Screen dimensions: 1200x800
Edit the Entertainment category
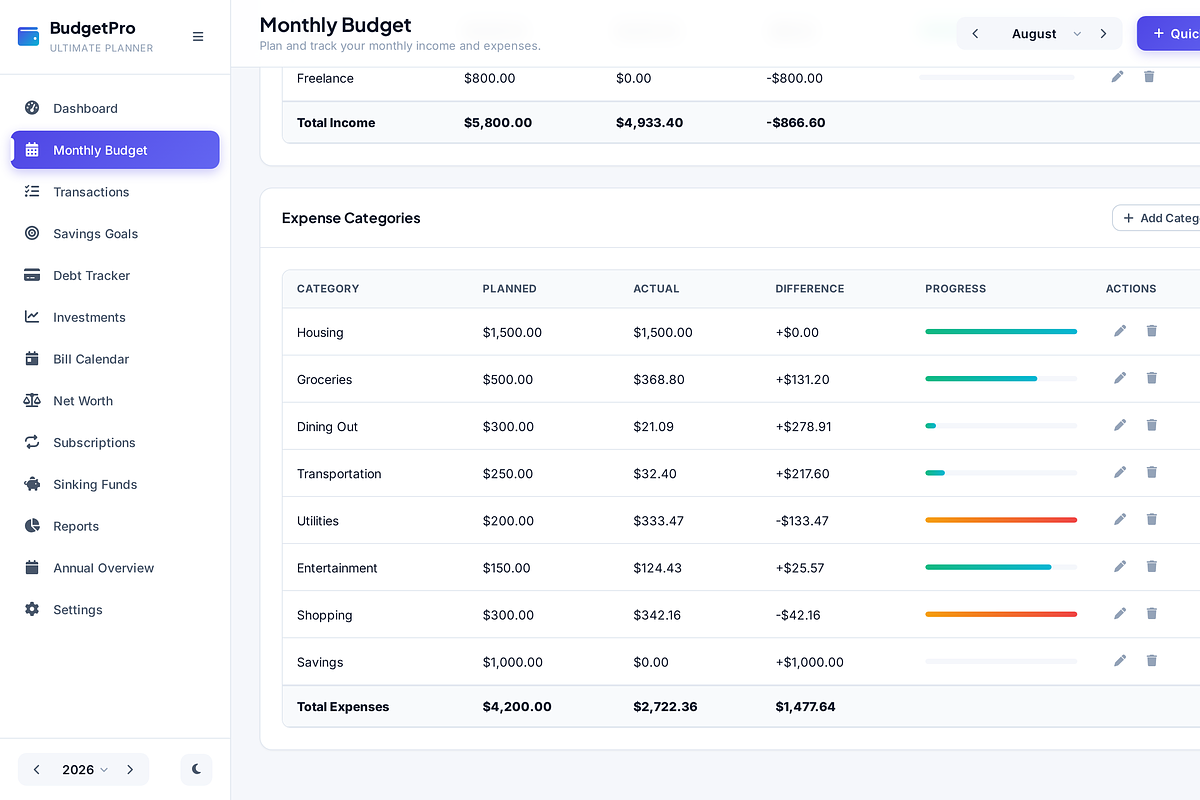pyautogui.click(x=1120, y=566)
